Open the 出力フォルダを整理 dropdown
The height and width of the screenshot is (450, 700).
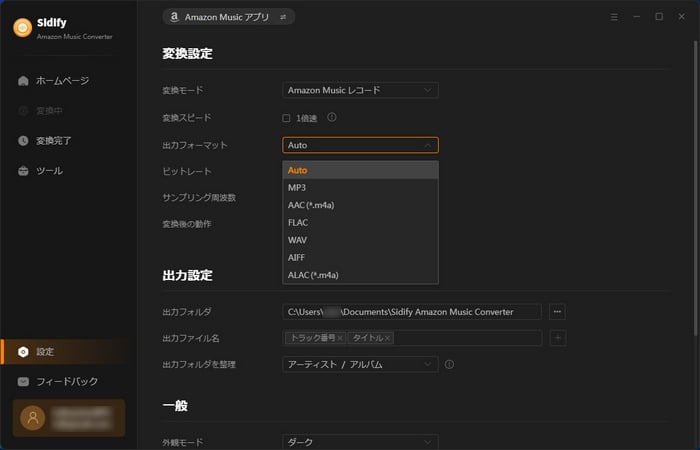pos(360,364)
